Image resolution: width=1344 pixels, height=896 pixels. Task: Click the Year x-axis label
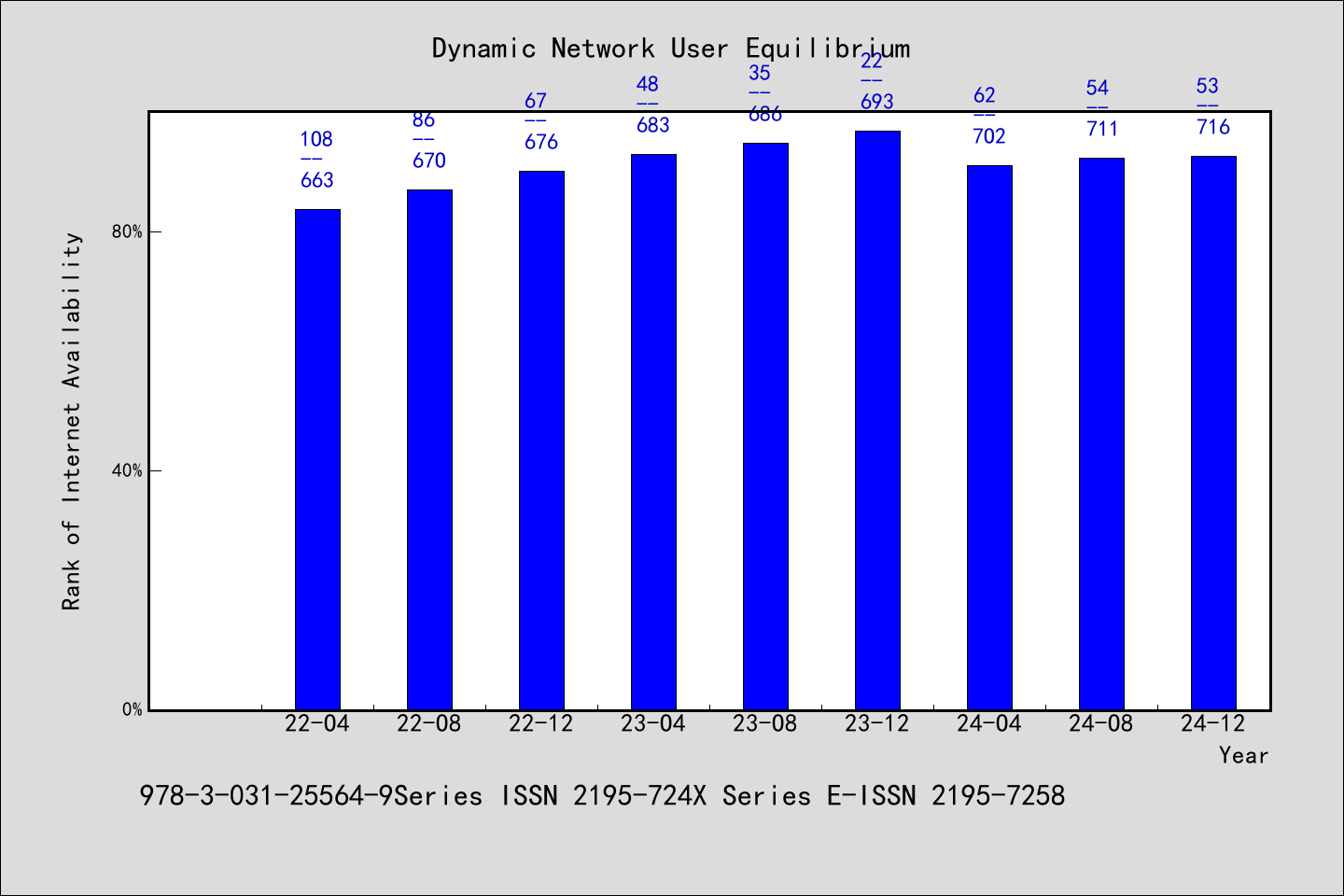1244,755
